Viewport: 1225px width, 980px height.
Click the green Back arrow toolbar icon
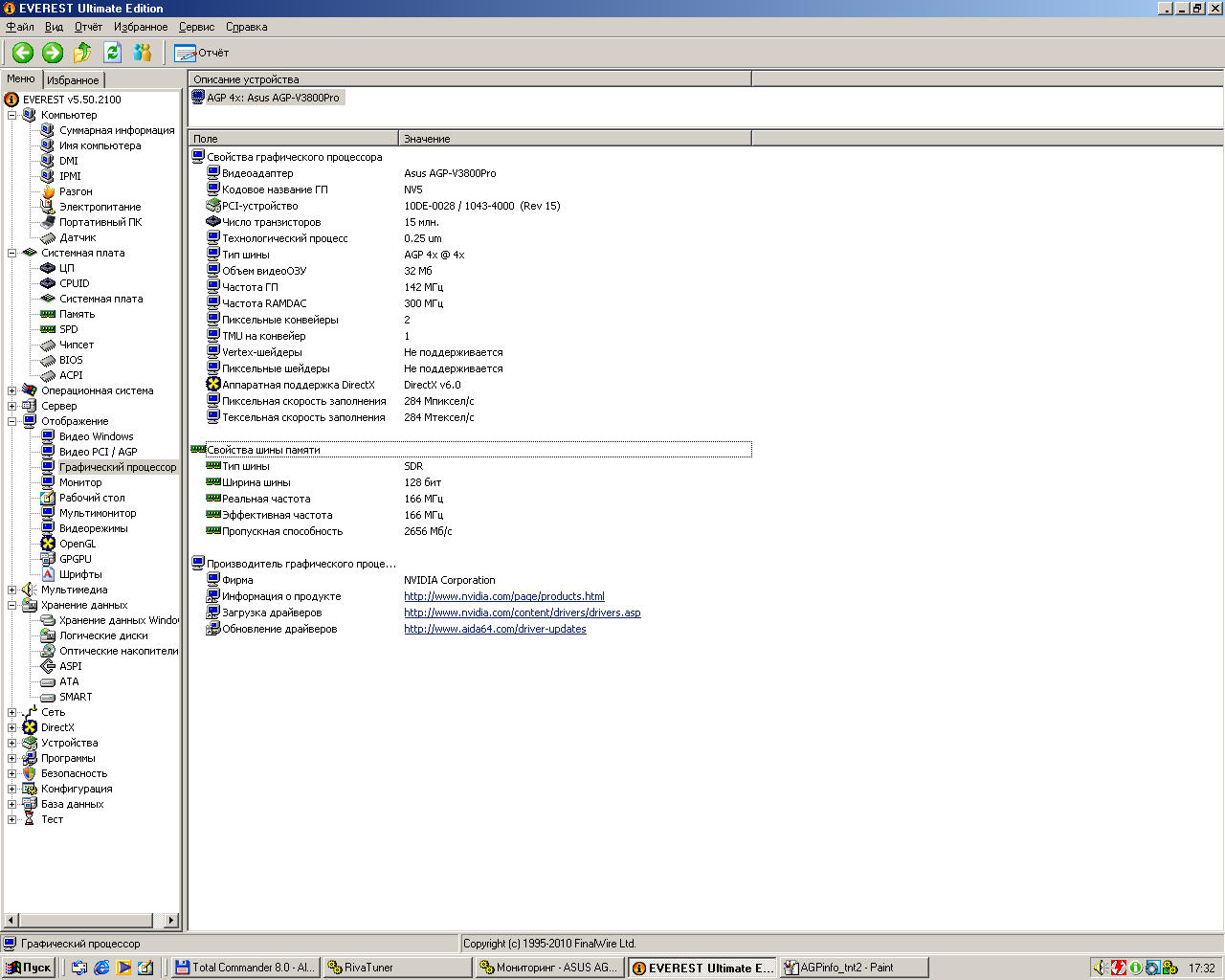[x=23, y=53]
